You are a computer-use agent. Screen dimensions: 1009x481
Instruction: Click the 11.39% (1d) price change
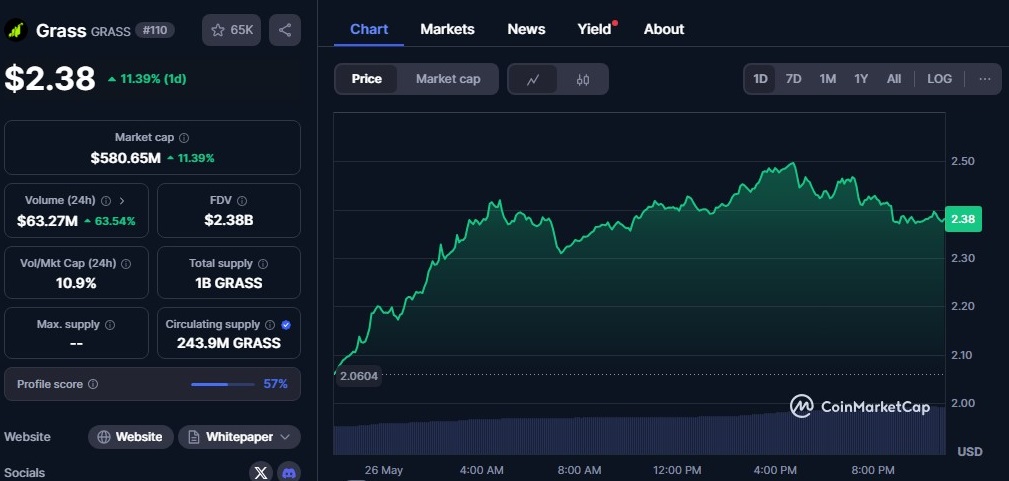pyautogui.click(x=147, y=79)
